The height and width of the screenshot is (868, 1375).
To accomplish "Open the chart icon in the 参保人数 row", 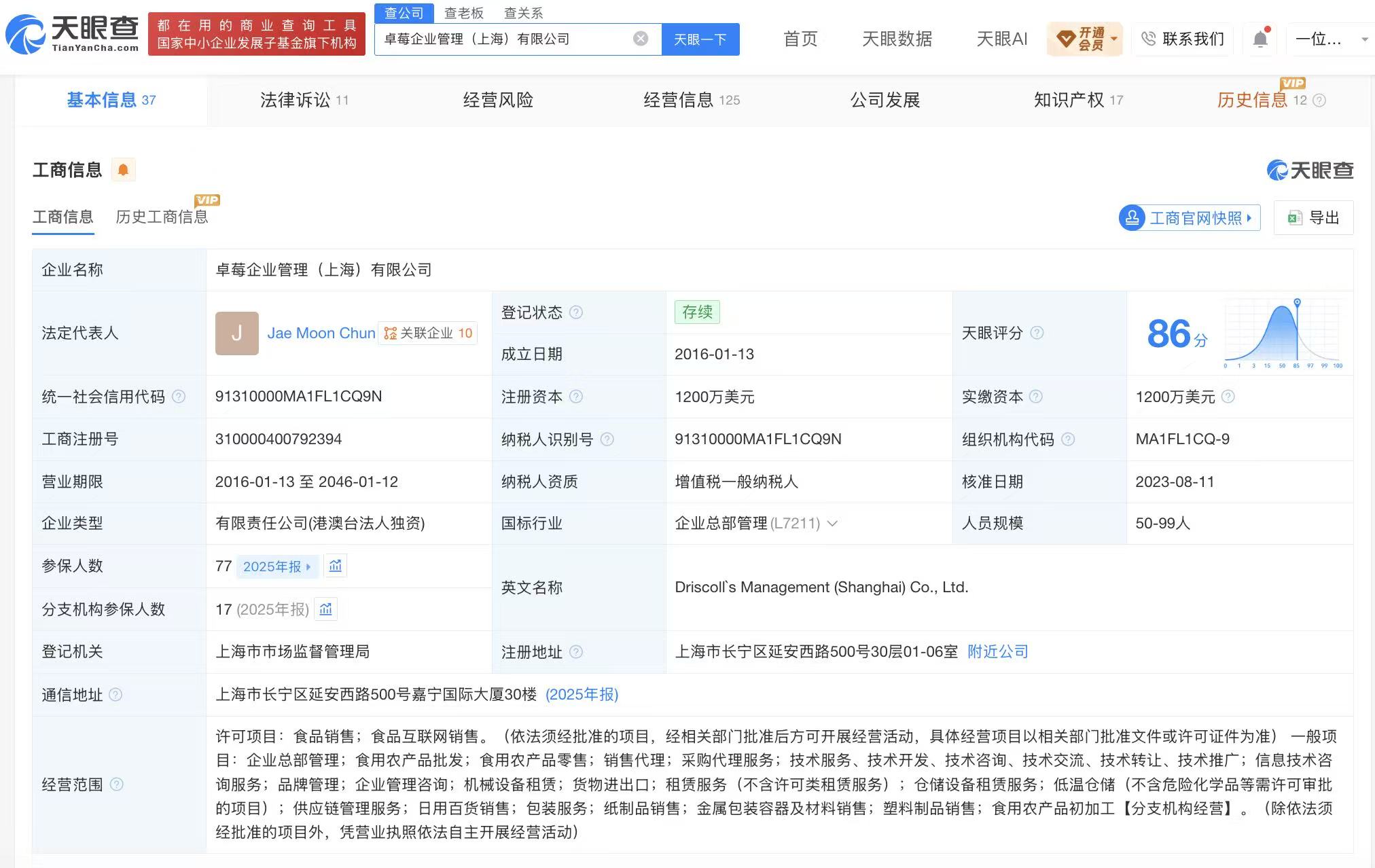I will [336, 566].
